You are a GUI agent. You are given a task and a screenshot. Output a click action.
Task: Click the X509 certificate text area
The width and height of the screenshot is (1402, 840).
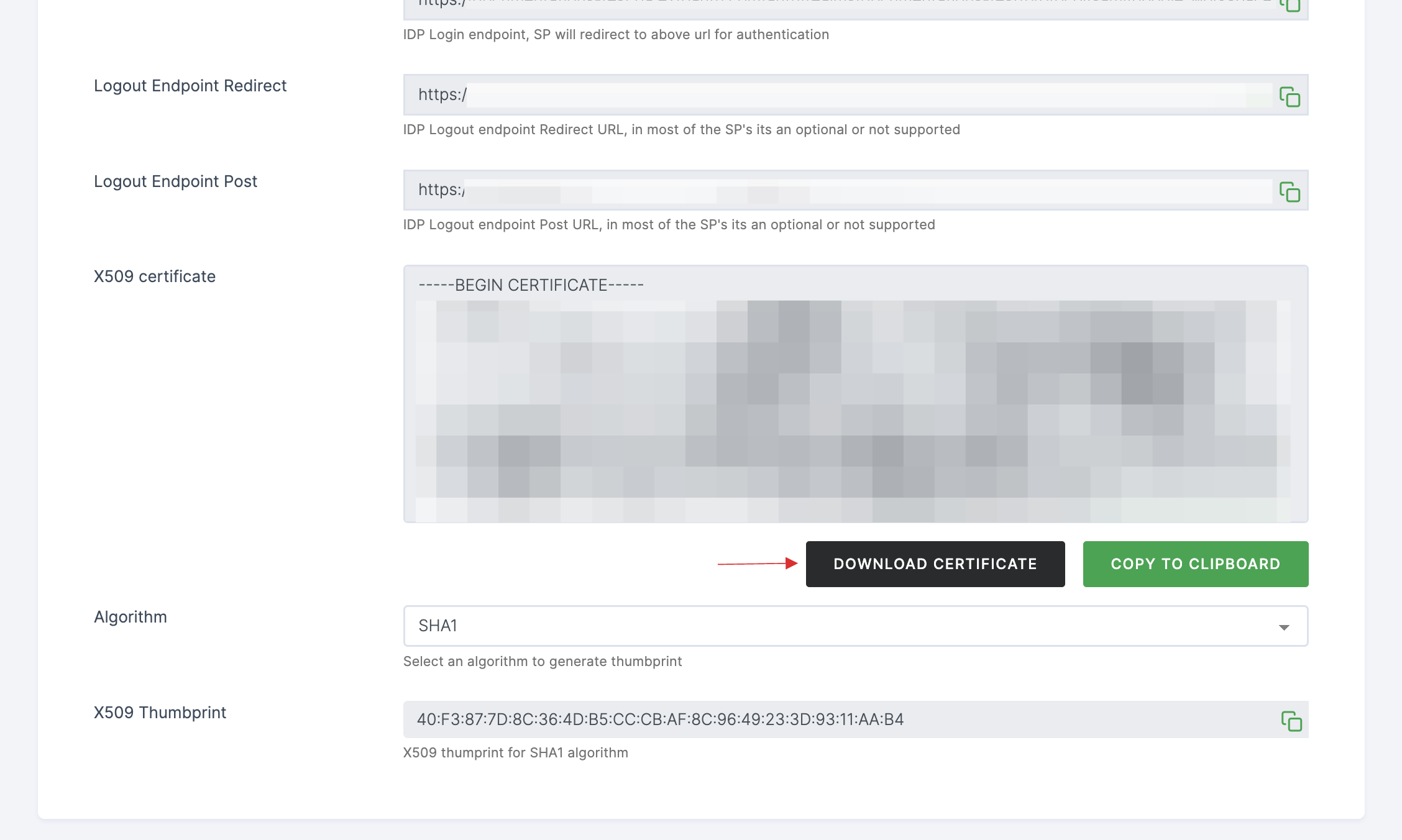855,393
